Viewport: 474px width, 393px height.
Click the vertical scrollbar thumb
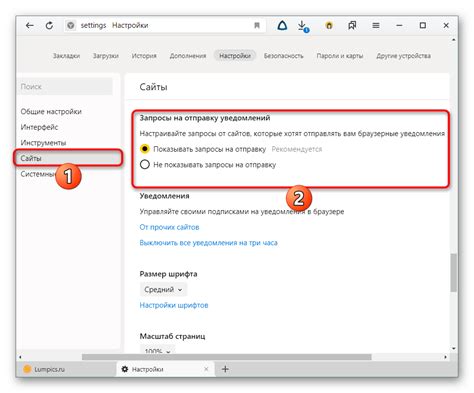(454, 273)
